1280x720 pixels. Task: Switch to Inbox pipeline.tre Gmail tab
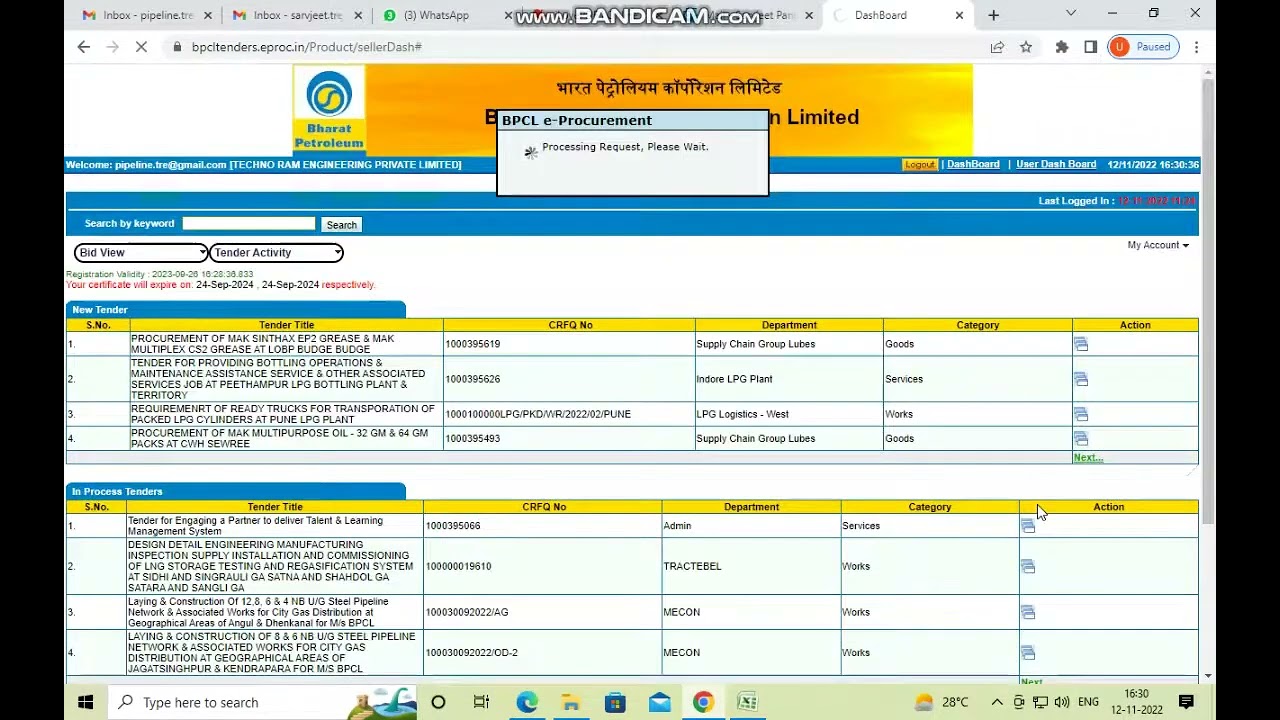[x=147, y=15]
